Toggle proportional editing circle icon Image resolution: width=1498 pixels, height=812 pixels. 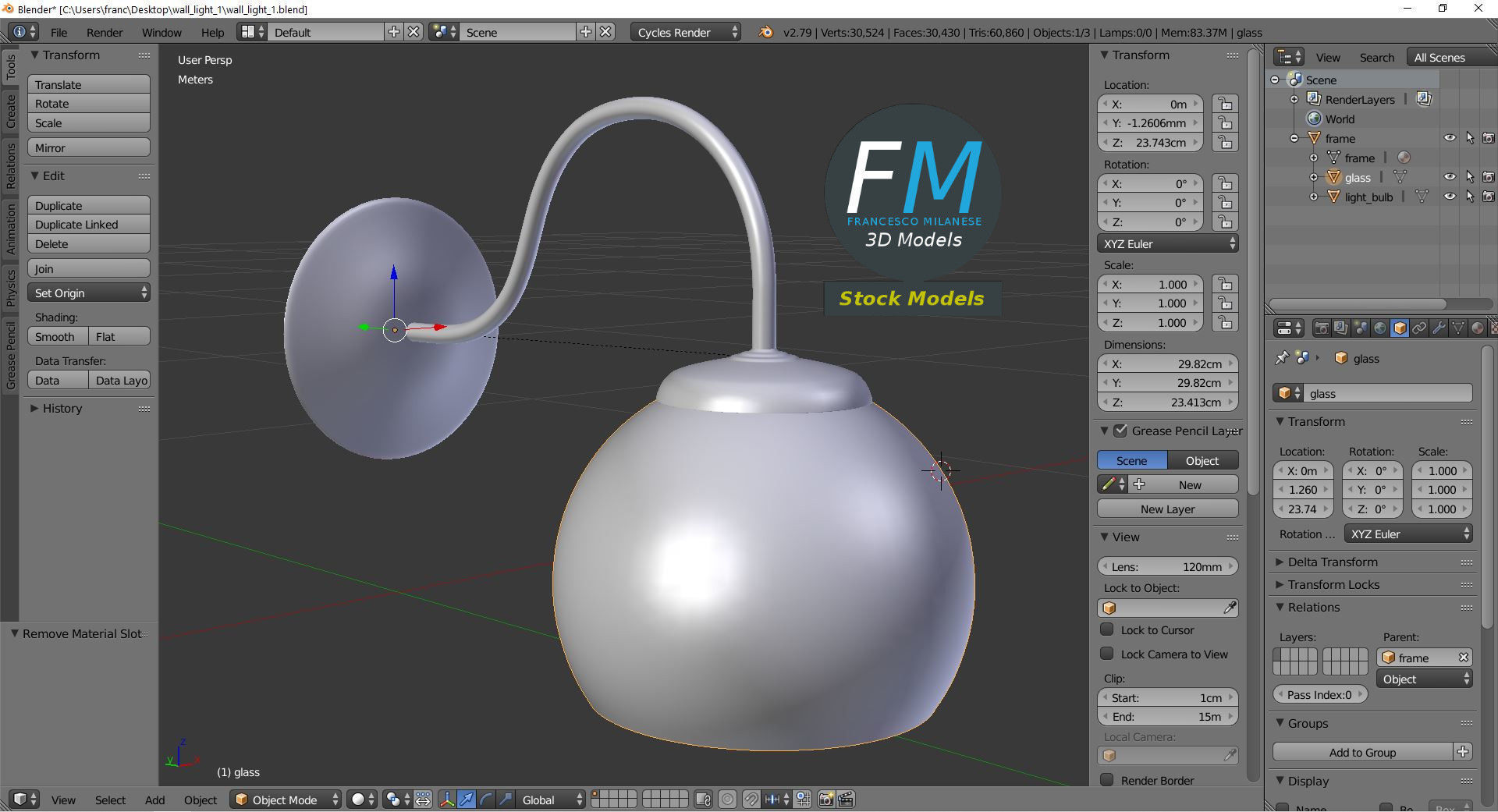727,800
